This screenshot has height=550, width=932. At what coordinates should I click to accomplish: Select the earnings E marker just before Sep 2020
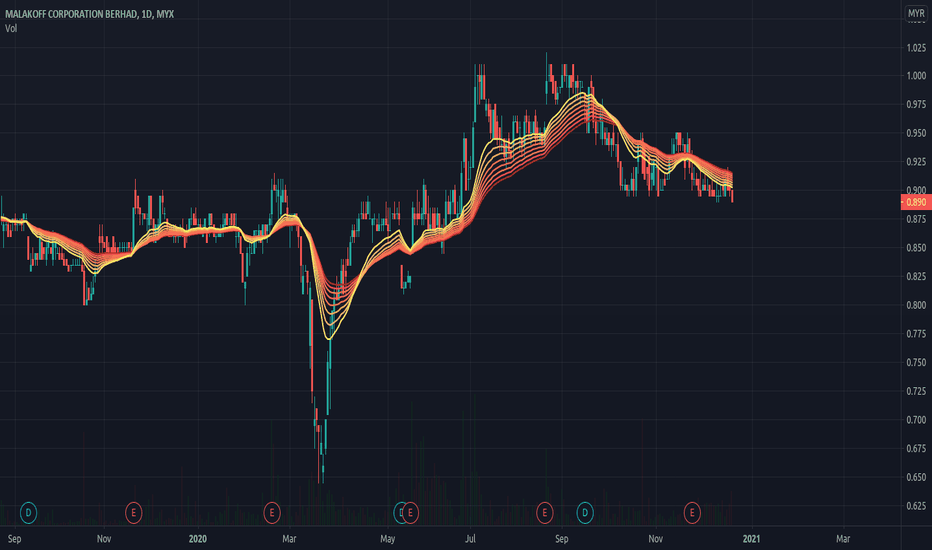[544, 512]
